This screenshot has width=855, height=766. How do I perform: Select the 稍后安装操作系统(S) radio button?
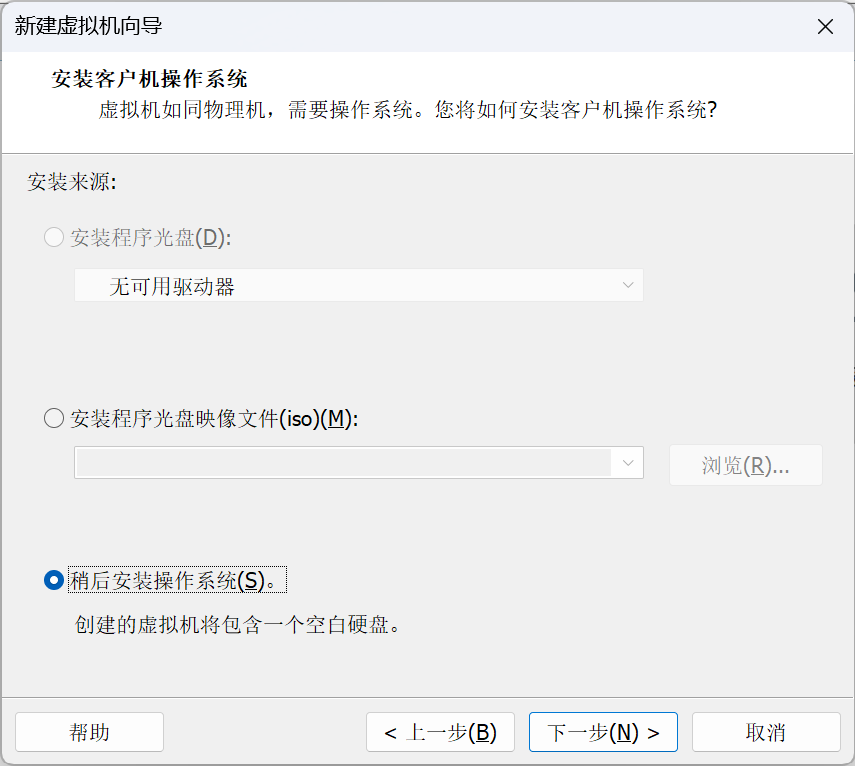point(54,580)
